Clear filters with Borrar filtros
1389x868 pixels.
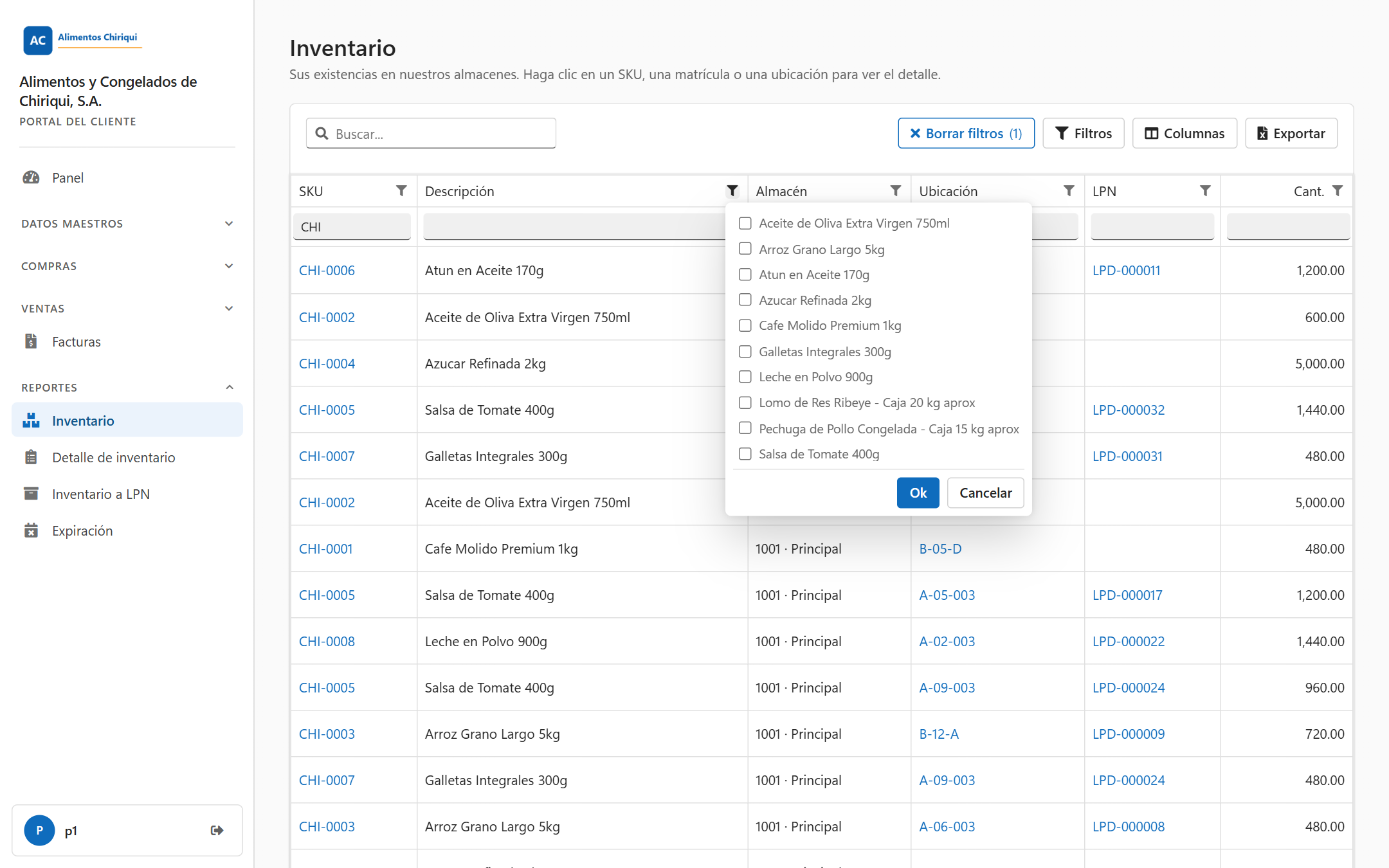point(966,133)
